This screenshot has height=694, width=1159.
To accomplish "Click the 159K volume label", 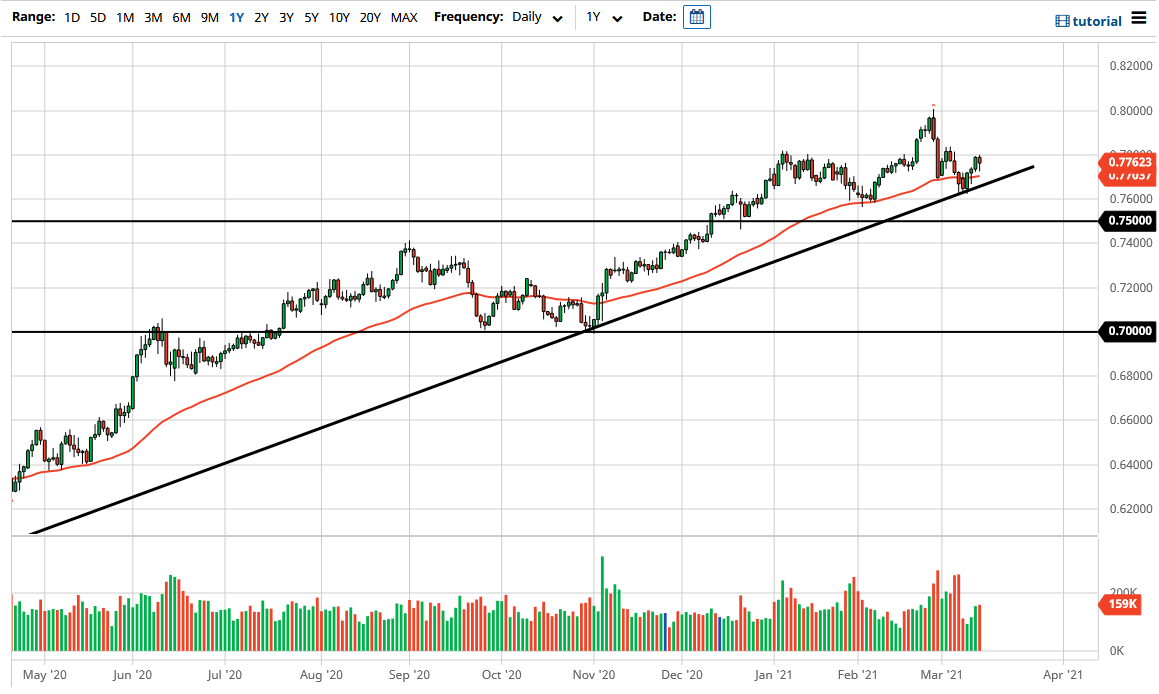I will 1124,604.
